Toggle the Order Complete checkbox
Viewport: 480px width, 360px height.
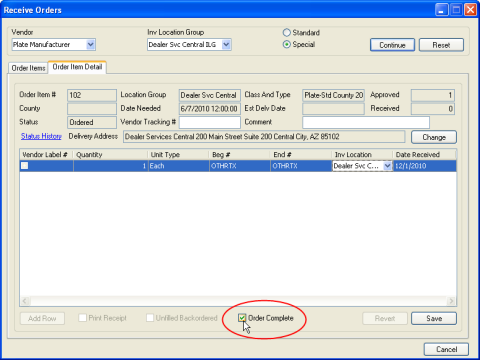[242, 318]
